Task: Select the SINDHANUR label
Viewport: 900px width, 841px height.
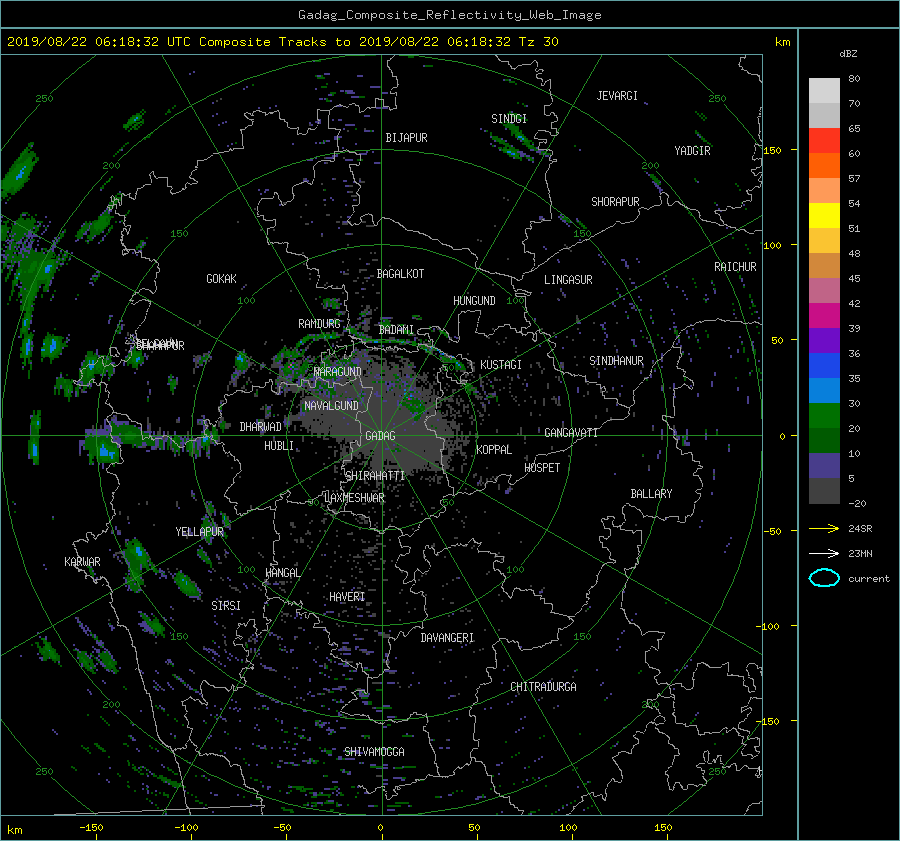Action: (x=616, y=361)
